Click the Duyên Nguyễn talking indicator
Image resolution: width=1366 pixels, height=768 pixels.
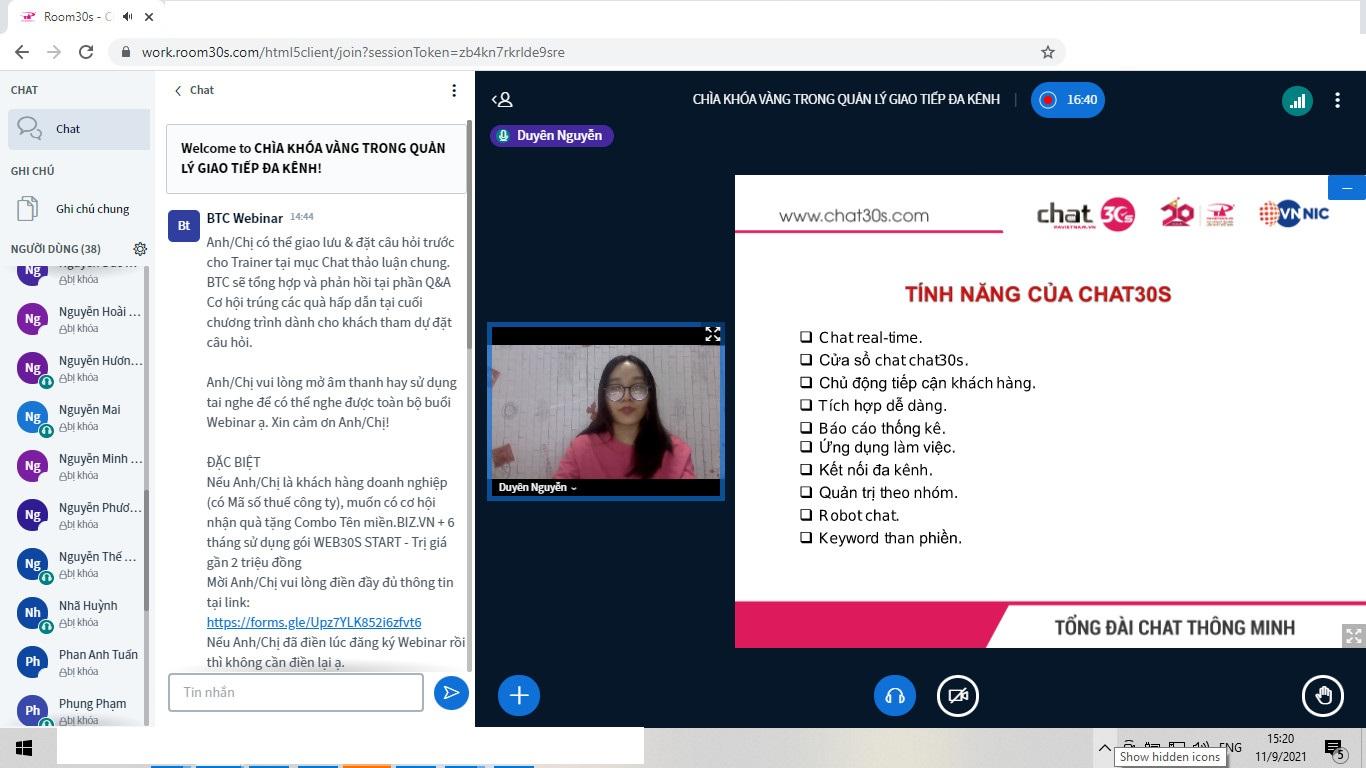coord(552,136)
